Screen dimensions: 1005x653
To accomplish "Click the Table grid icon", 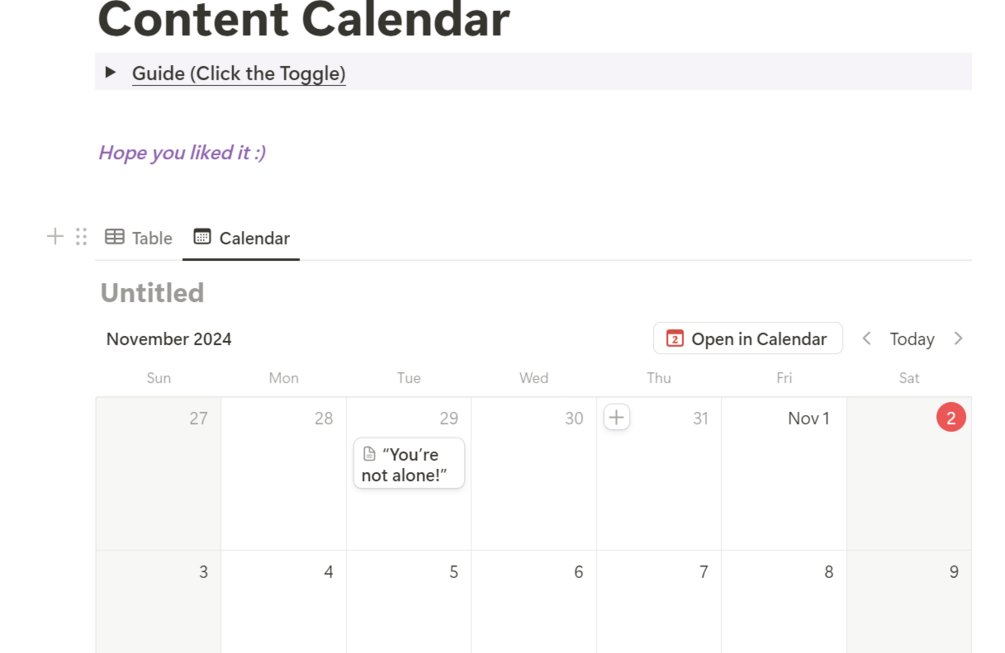I will tap(115, 237).
